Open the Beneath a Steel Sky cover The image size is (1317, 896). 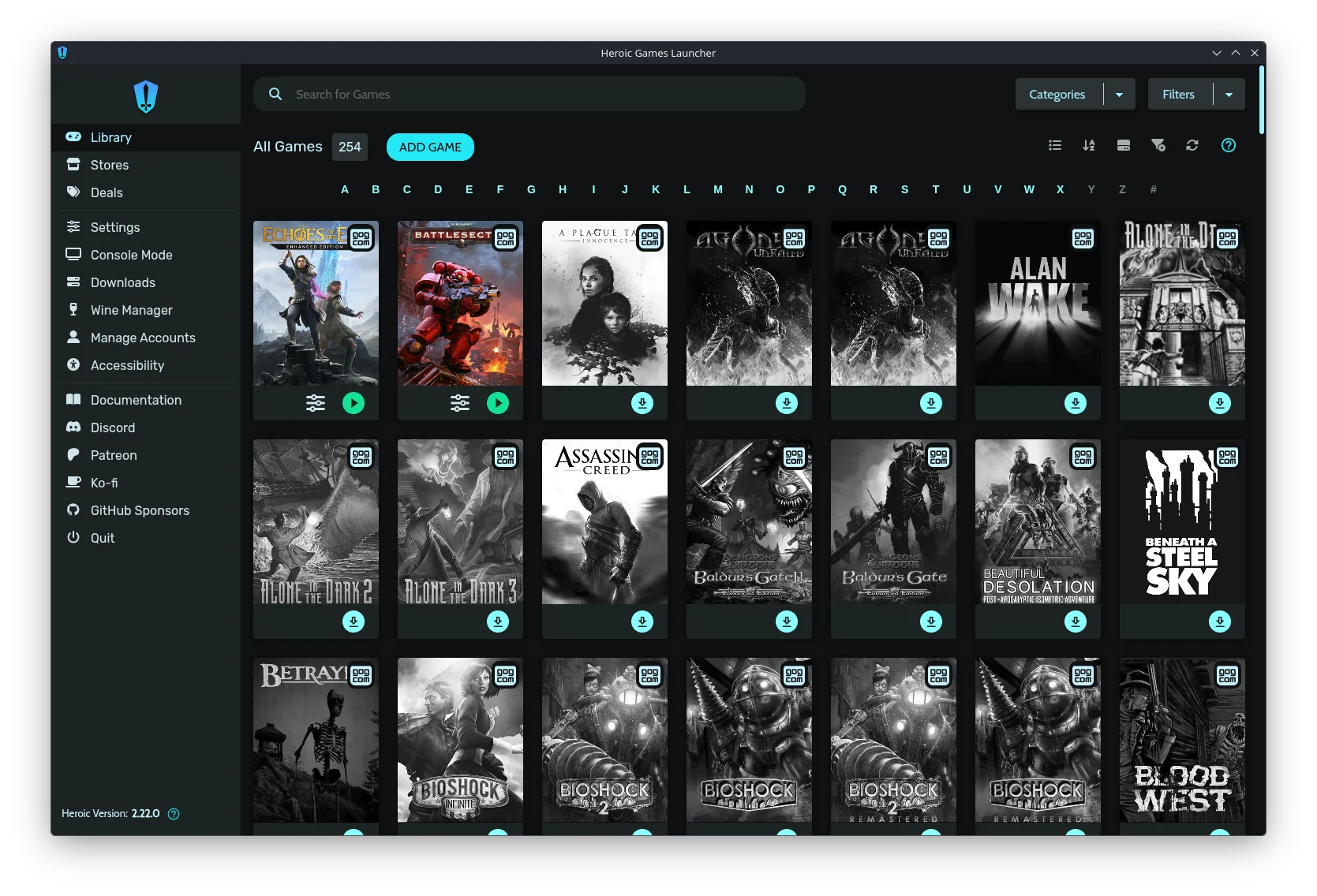click(x=1182, y=521)
